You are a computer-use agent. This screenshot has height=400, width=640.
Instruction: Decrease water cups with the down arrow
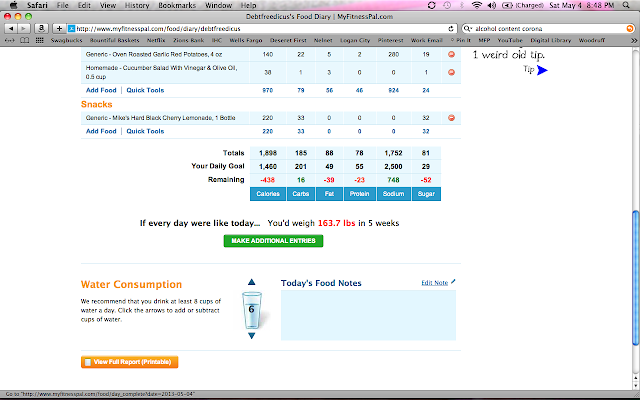pos(251,336)
